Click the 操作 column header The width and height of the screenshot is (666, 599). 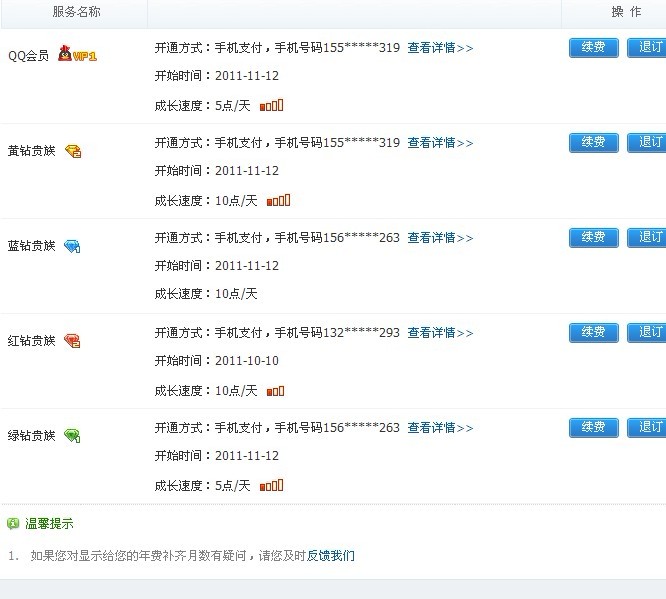626,12
